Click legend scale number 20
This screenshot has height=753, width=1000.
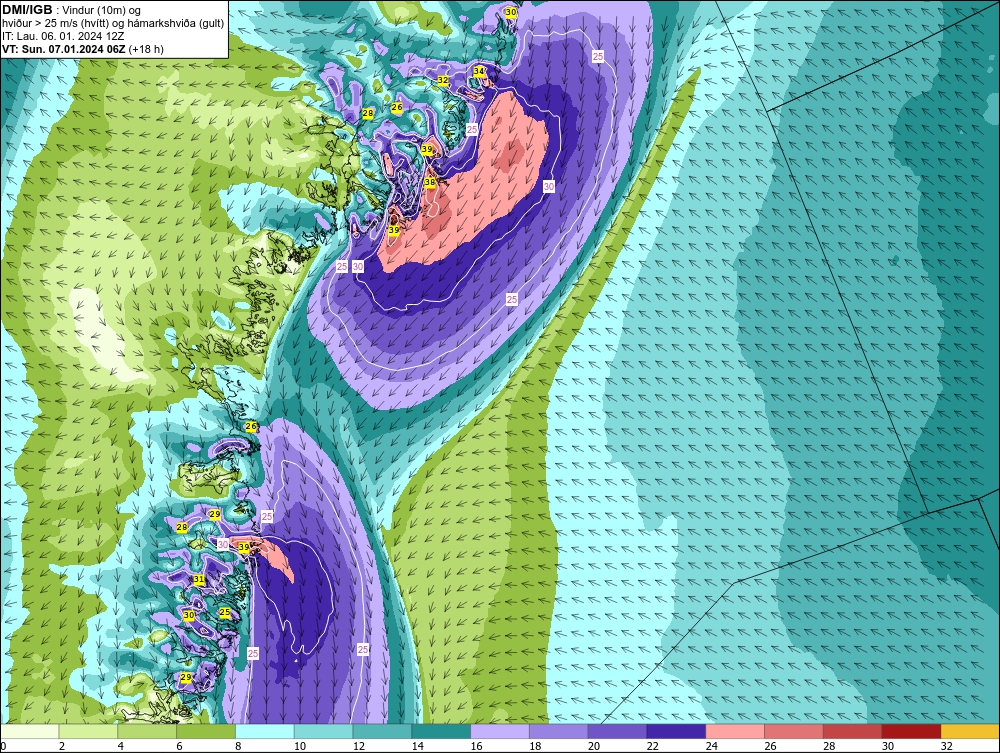pyautogui.click(x=594, y=746)
